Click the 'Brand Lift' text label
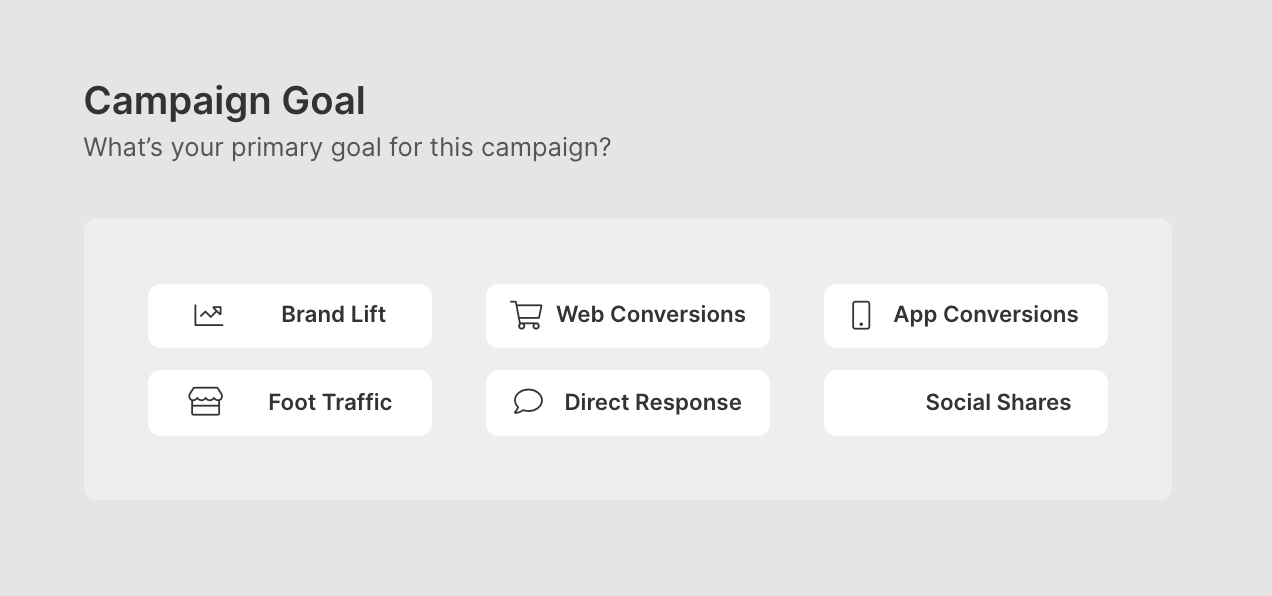Image resolution: width=1272 pixels, height=596 pixels. (333, 315)
